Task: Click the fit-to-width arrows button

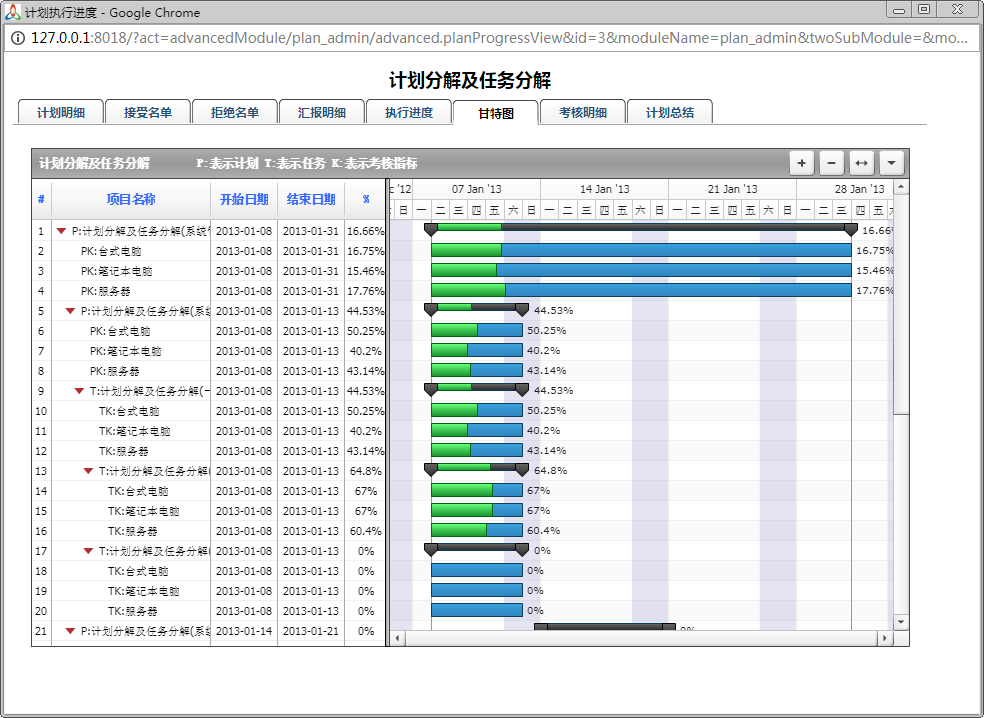Action: 861,163
